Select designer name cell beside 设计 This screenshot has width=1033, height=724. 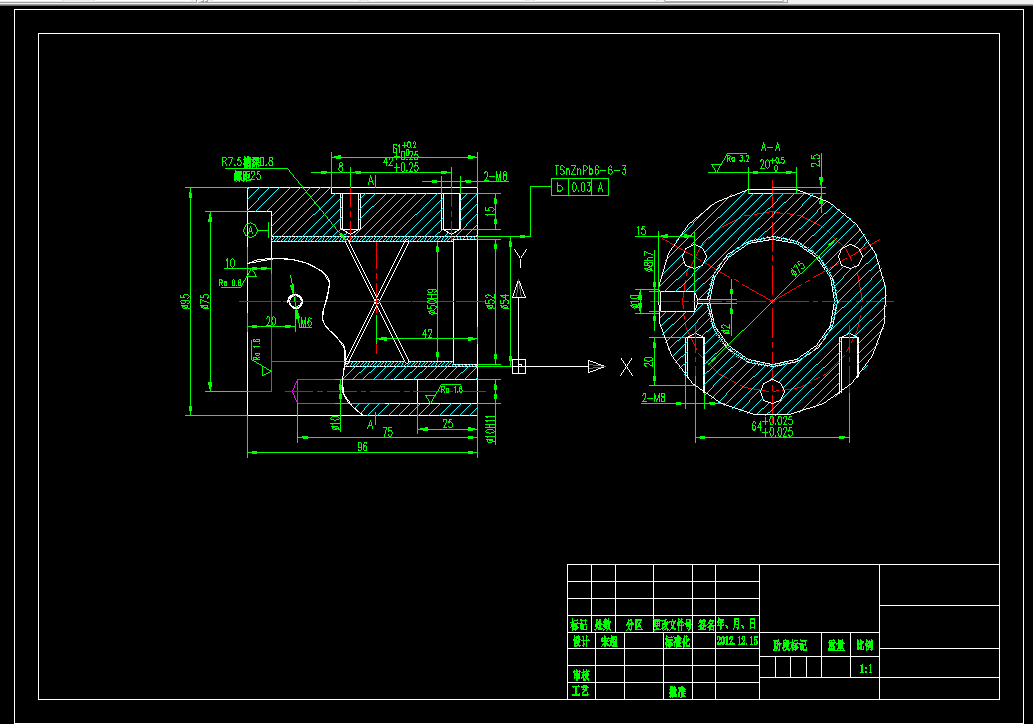tap(609, 641)
